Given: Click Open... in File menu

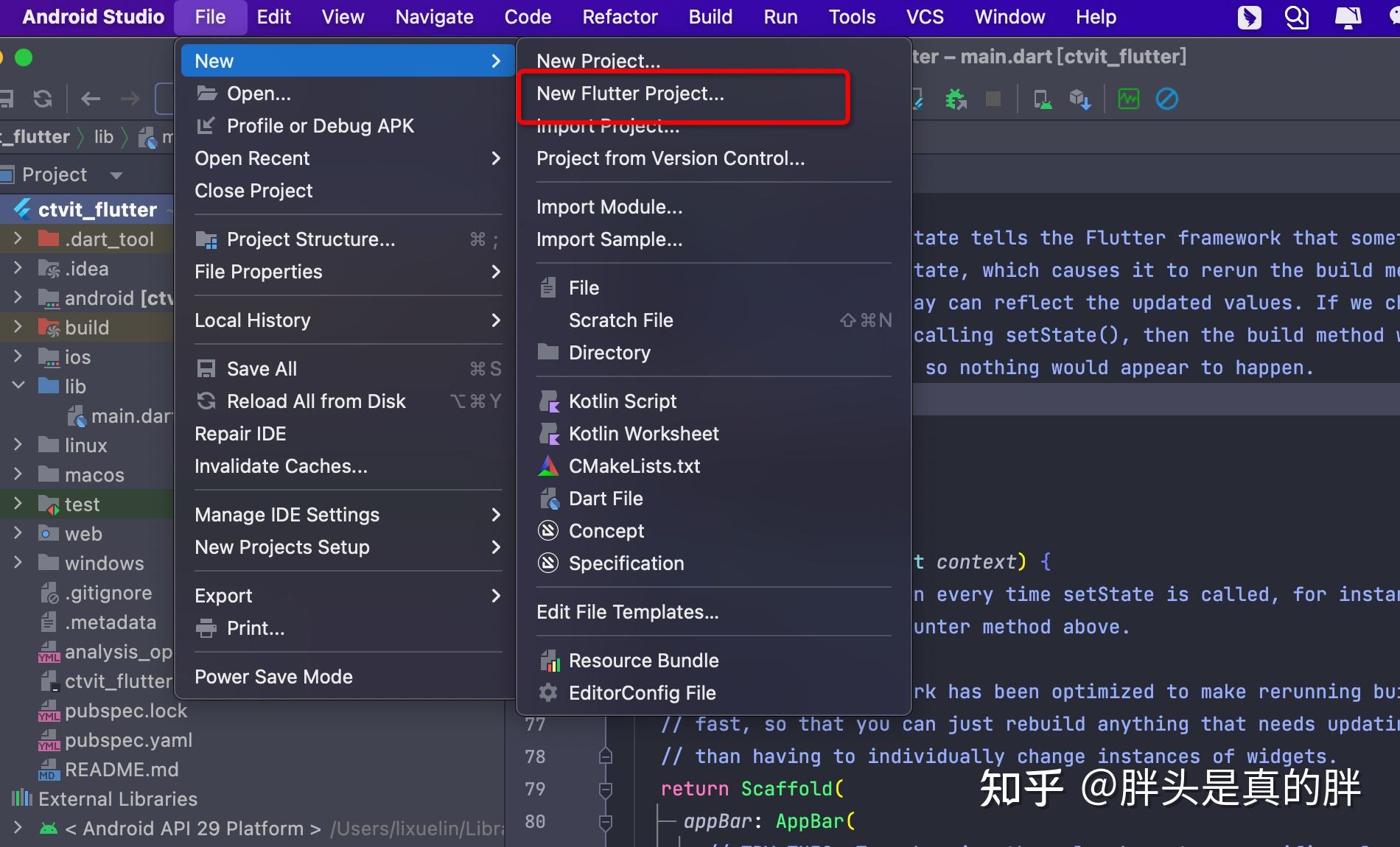Looking at the screenshot, I should [347, 93].
